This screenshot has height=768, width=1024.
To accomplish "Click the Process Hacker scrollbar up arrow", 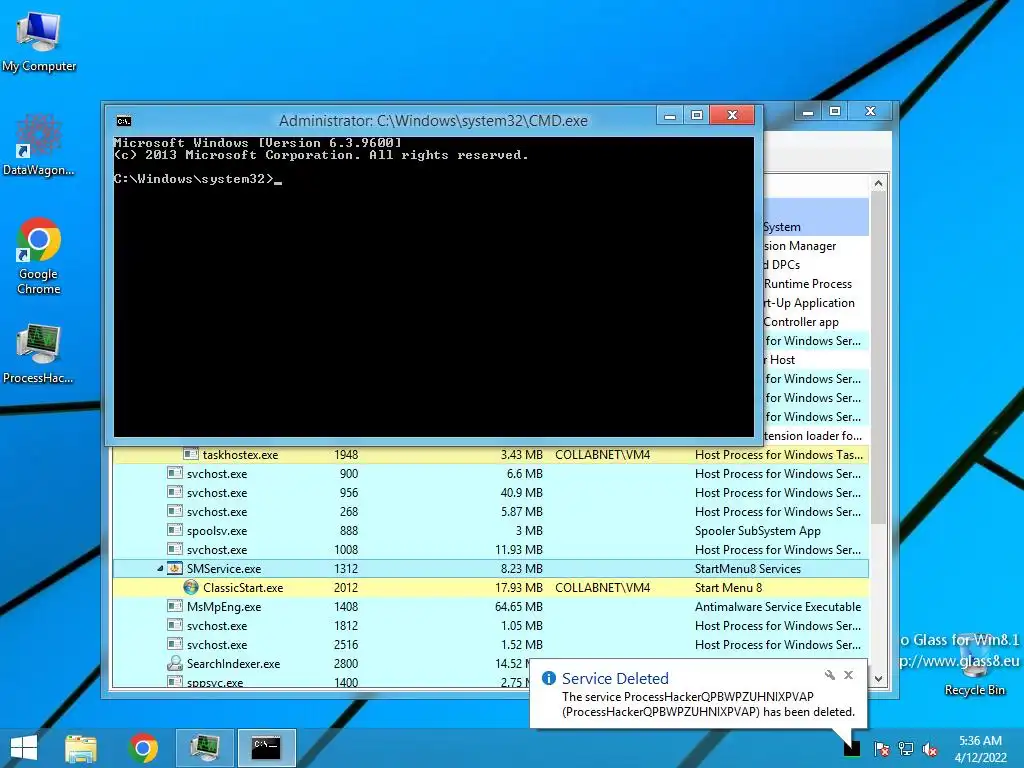I will pyautogui.click(x=878, y=184).
